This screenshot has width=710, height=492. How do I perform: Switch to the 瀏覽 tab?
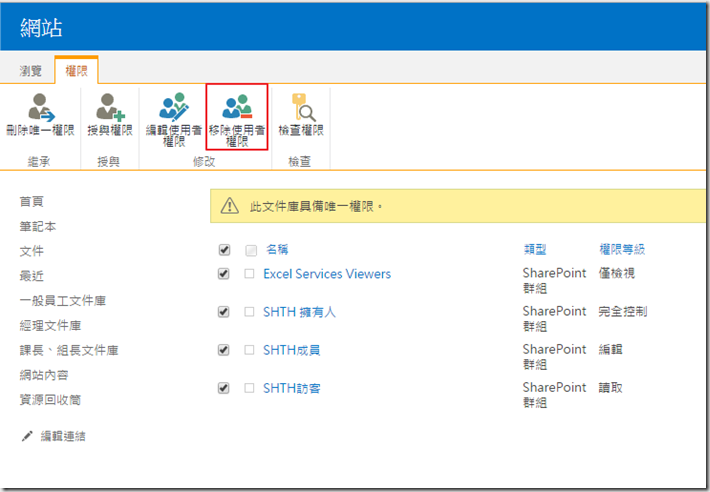(31, 71)
